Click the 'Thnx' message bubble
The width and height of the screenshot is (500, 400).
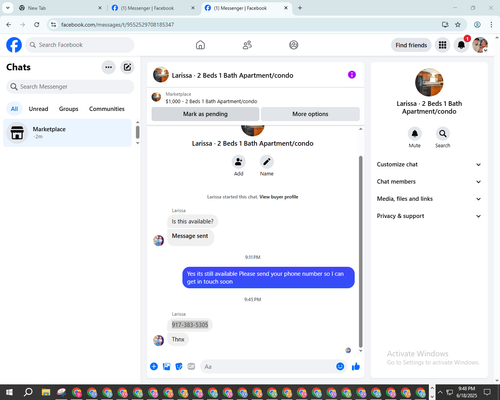click(x=178, y=339)
